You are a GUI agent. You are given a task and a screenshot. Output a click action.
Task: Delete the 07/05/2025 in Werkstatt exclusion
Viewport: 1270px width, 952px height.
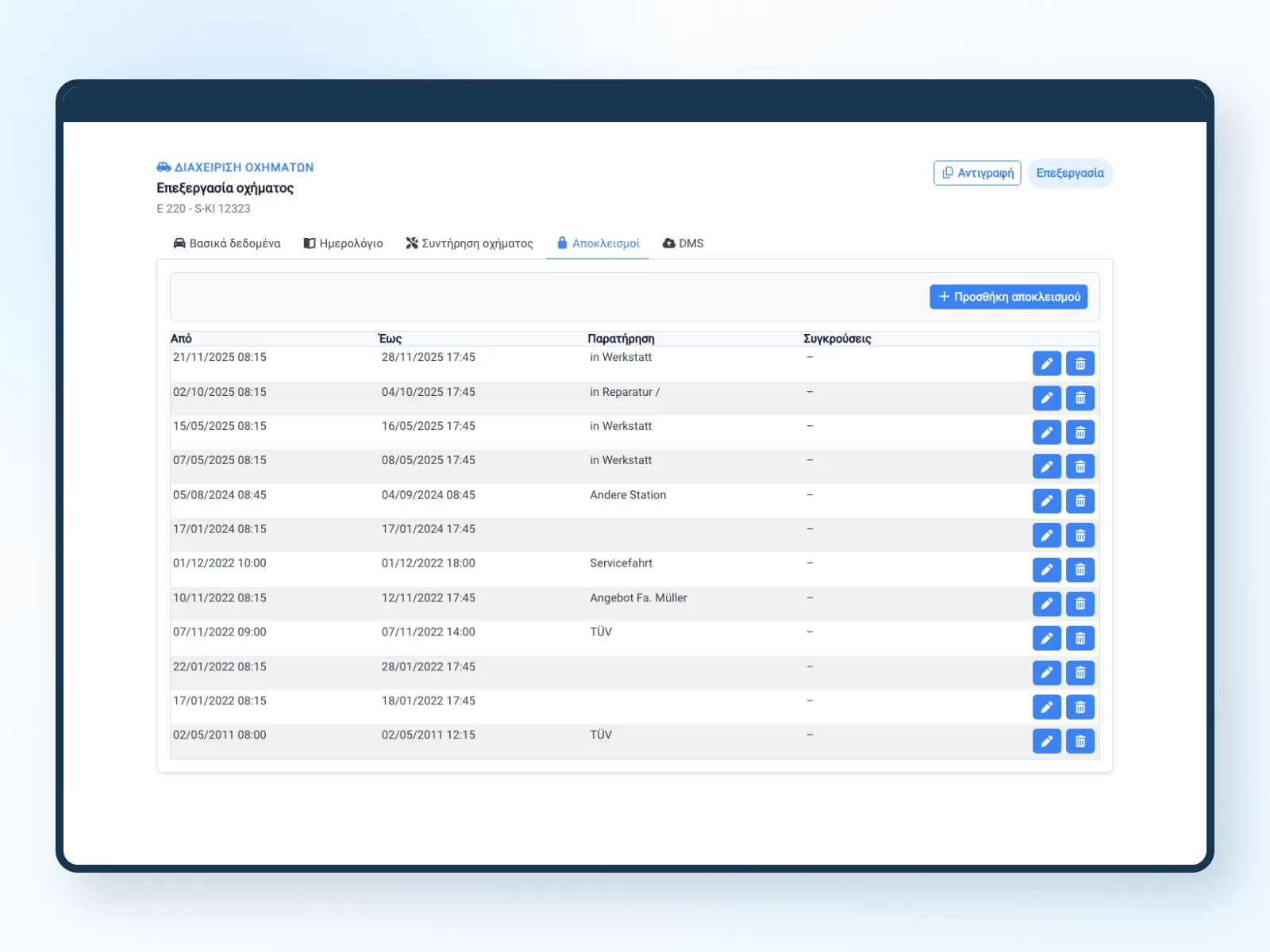click(1080, 466)
